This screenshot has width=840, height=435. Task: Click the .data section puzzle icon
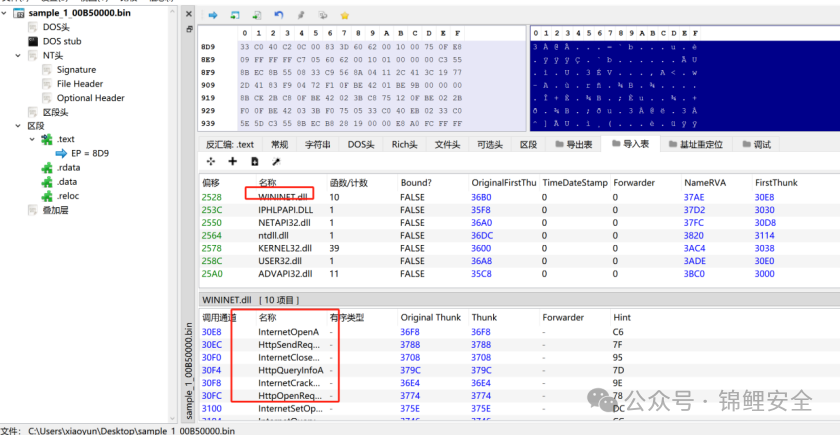click(x=47, y=182)
